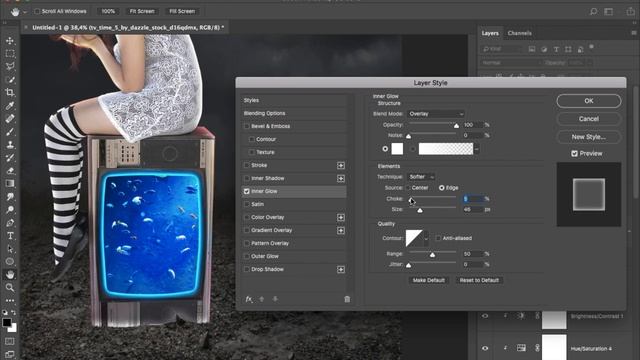The height and width of the screenshot is (360, 640).
Task: Click the Fit Screen button
Action: tap(142, 11)
